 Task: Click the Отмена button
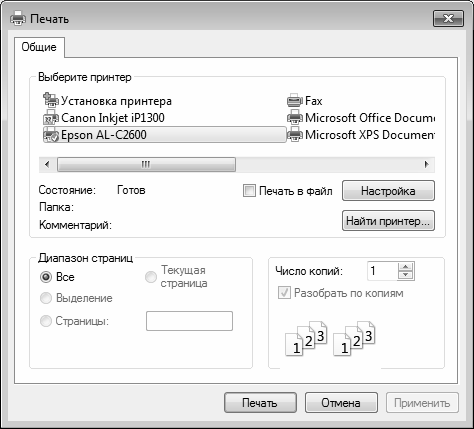coord(341,403)
